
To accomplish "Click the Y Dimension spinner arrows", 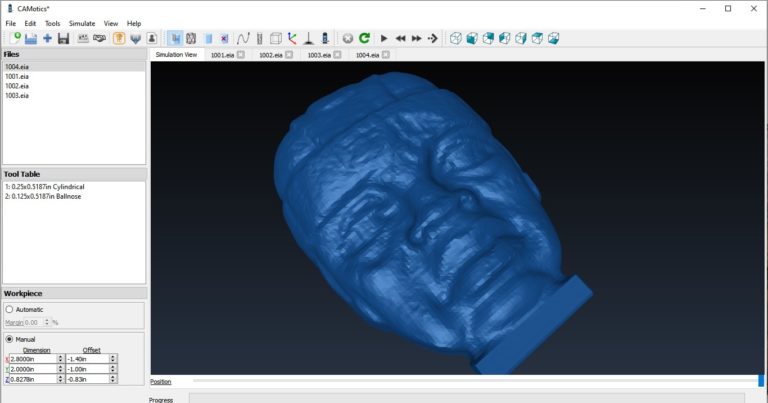I will [x=61, y=369].
